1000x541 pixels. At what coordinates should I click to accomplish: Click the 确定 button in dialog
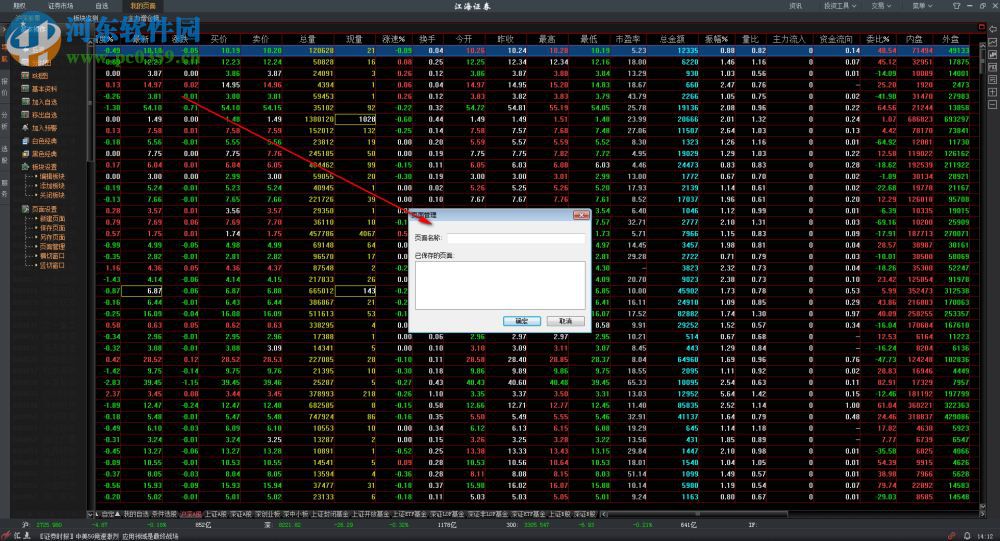[522, 321]
